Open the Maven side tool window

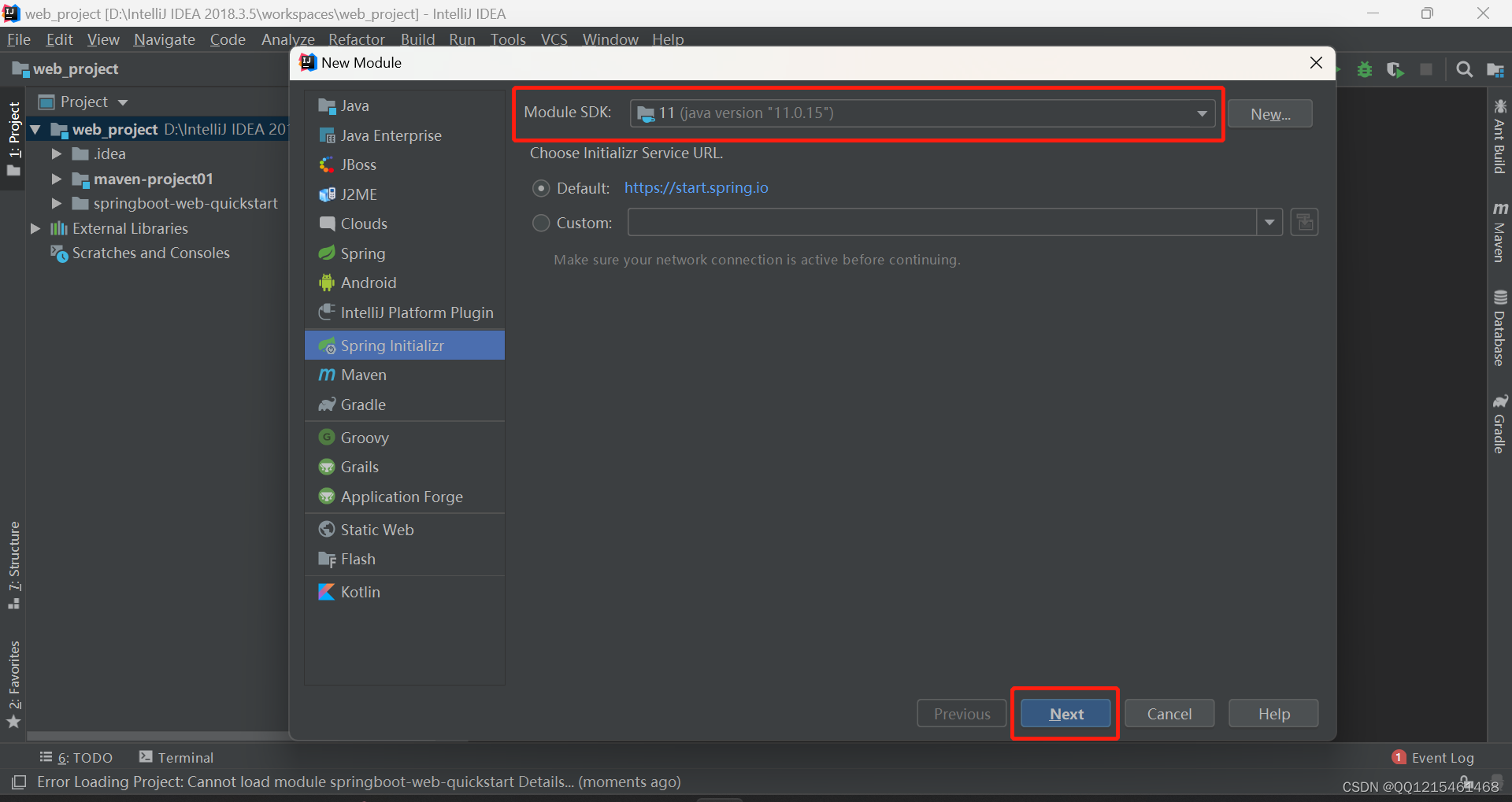pyautogui.click(x=1499, y=232)
